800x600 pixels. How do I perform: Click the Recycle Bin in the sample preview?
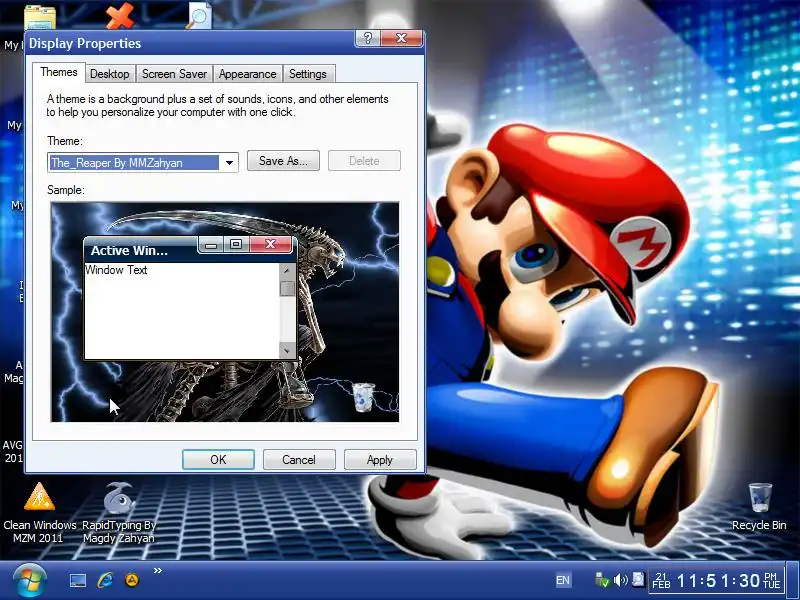(x=364, y=397)
